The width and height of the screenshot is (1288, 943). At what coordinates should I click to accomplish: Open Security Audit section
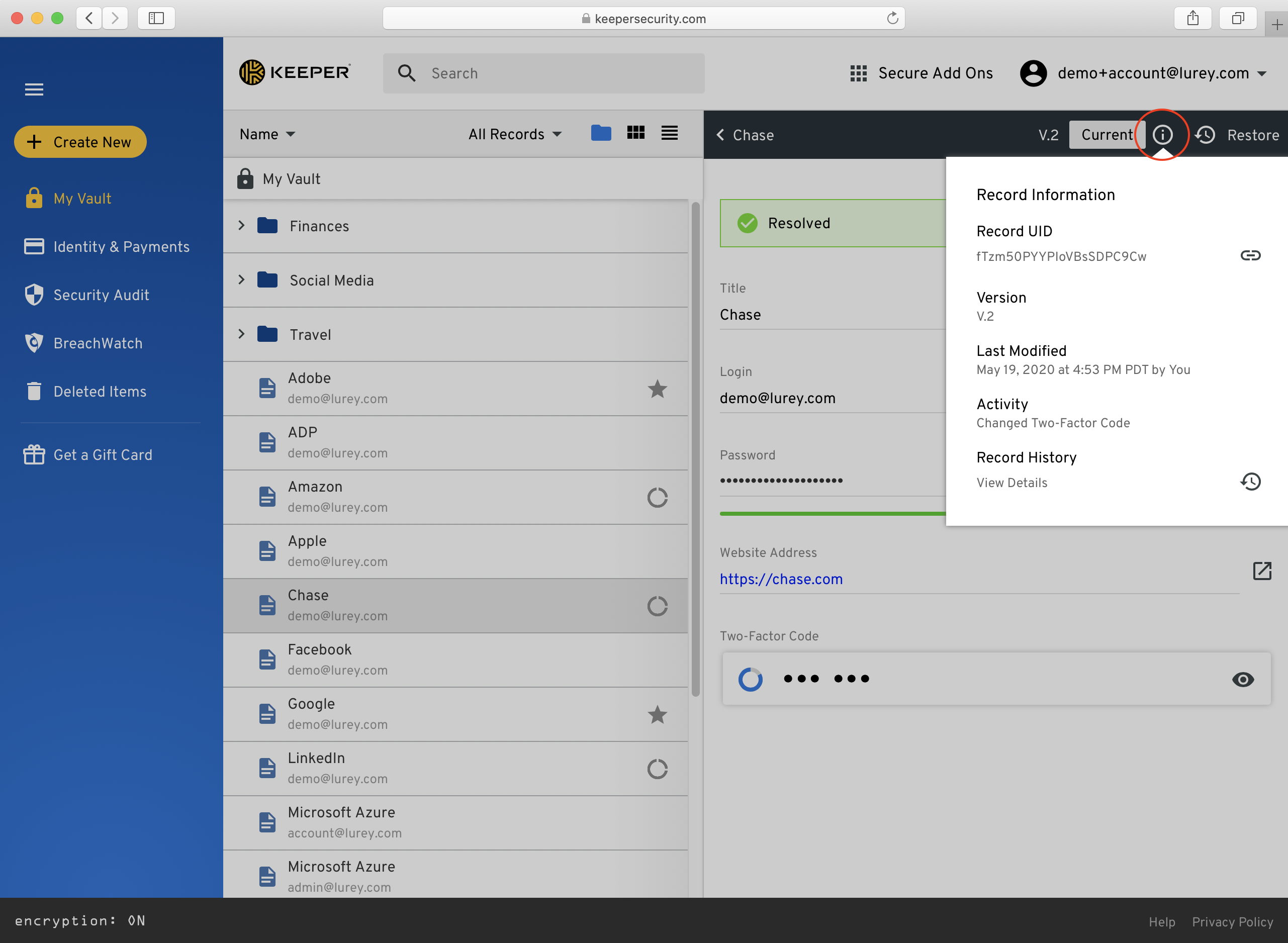(87, 295)
